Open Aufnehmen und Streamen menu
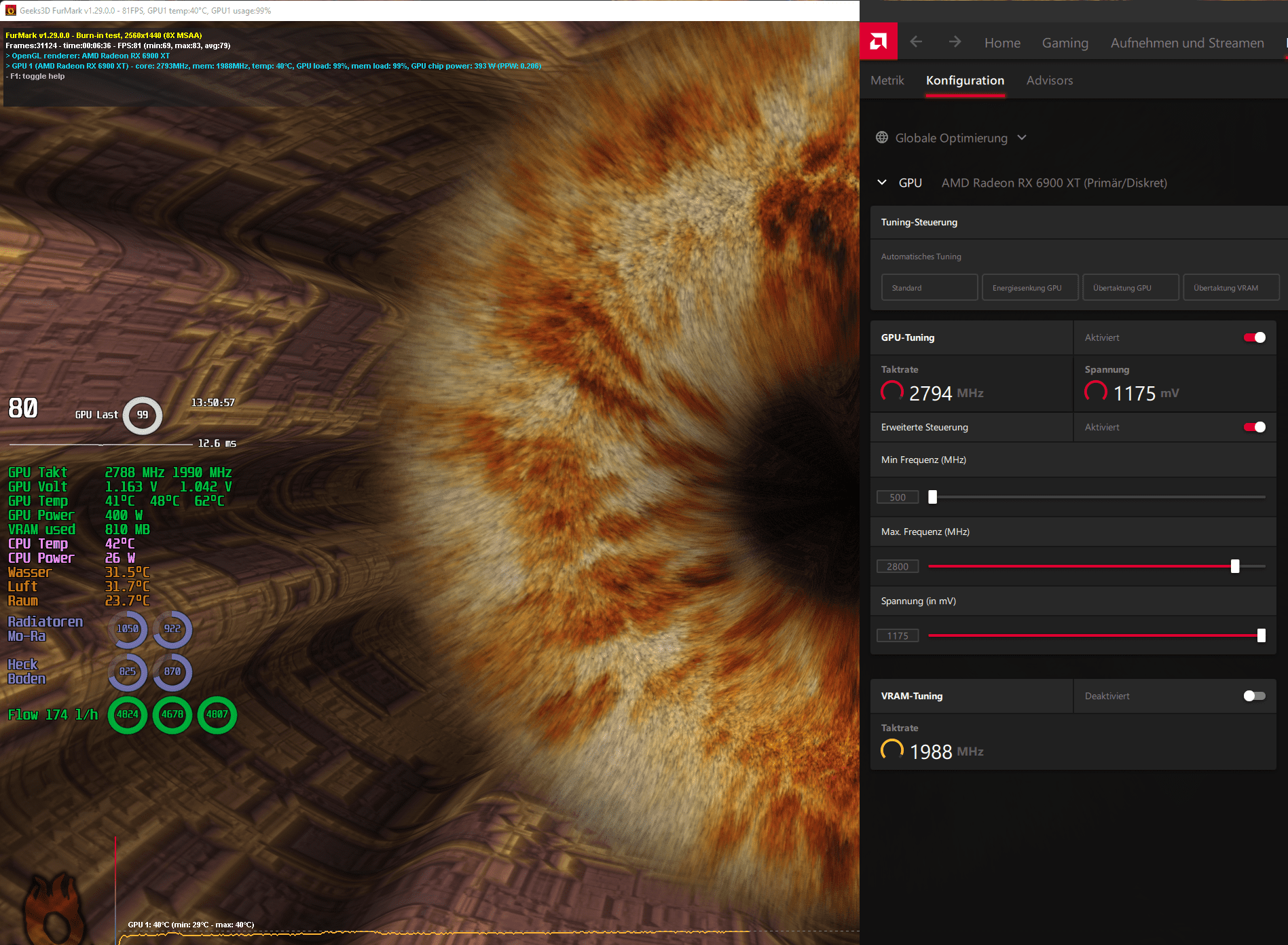1288x945 pixels. click(1188, 43)
